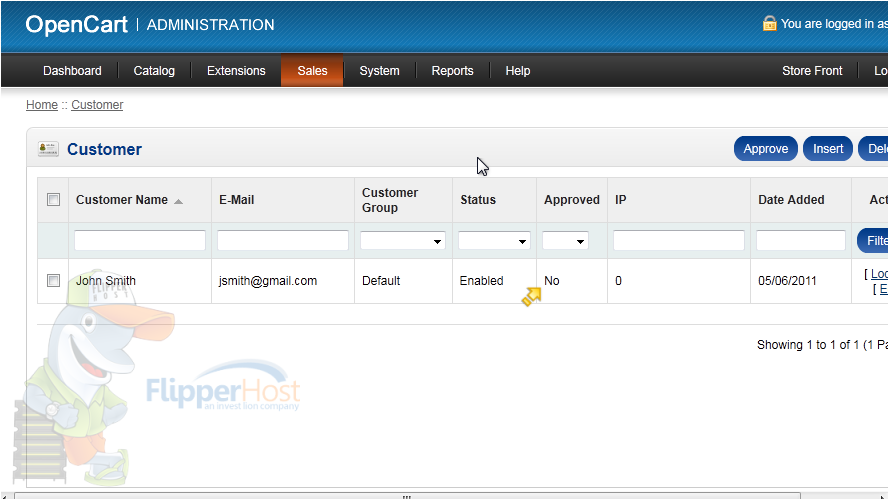Sort by IP column header
Viewport: 889px width, 500px height.
tap(620, 200)
